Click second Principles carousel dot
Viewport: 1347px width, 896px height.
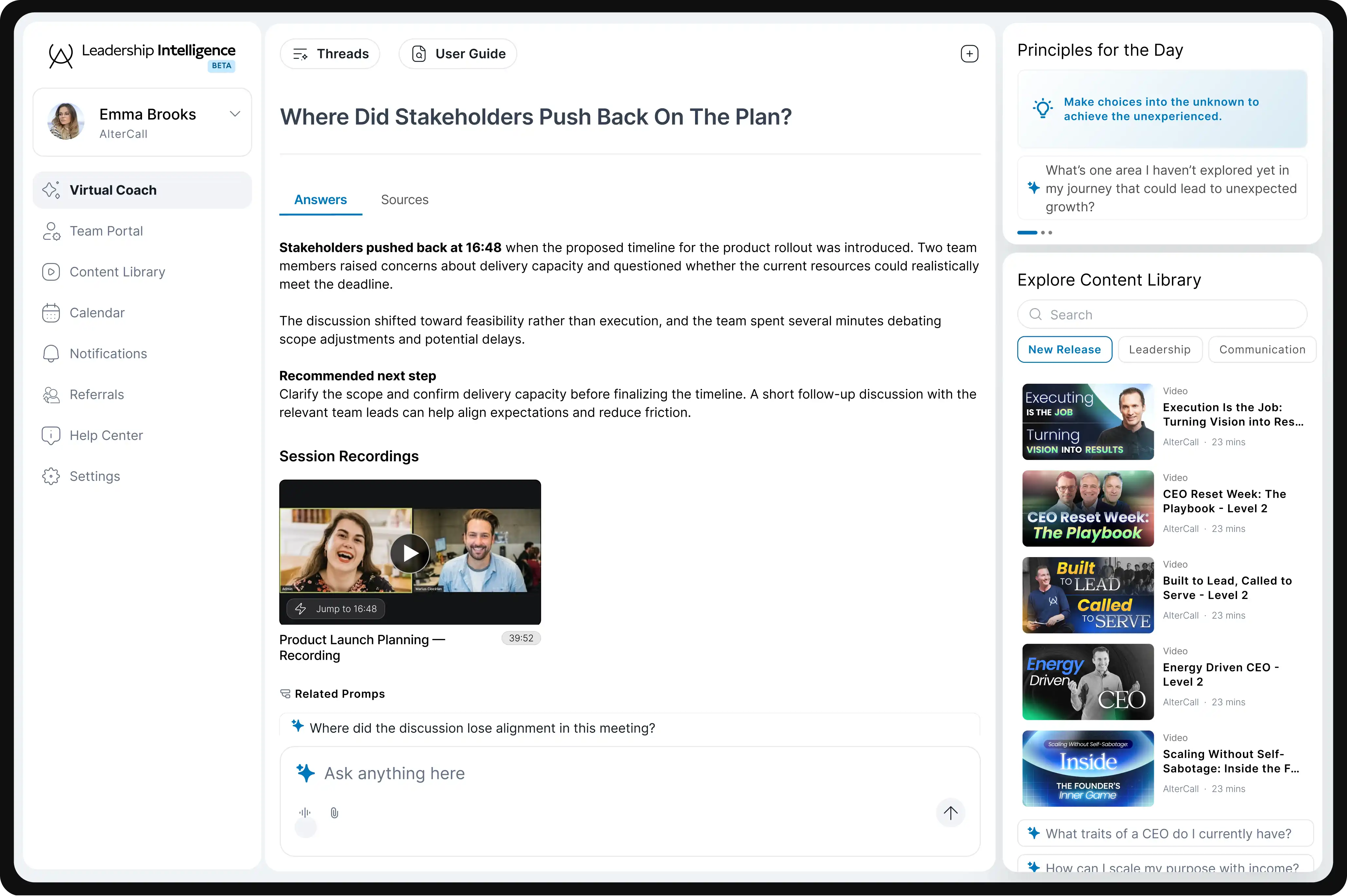click(1043, 233)
